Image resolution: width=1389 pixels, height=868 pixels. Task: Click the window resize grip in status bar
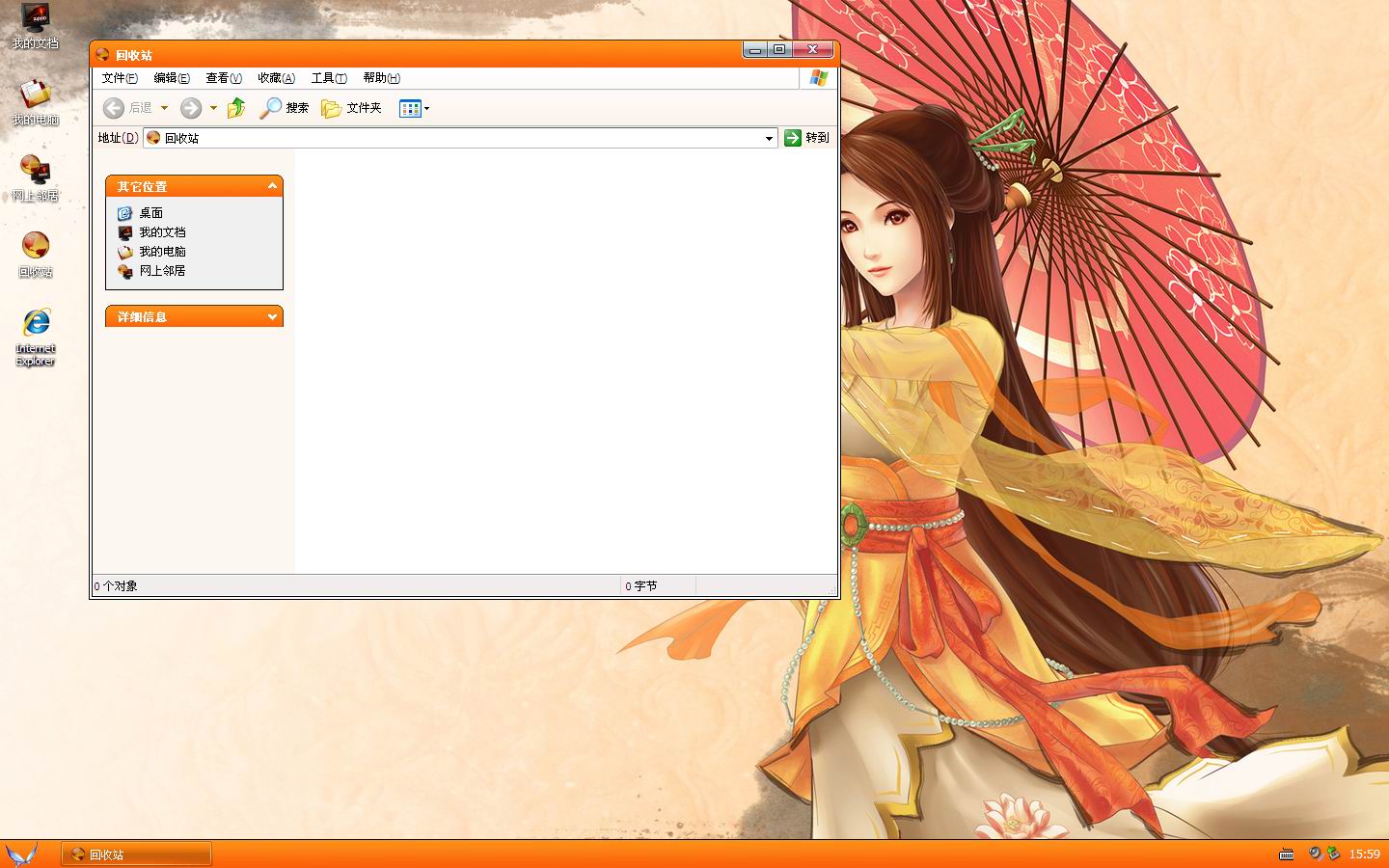pos(831,589)
